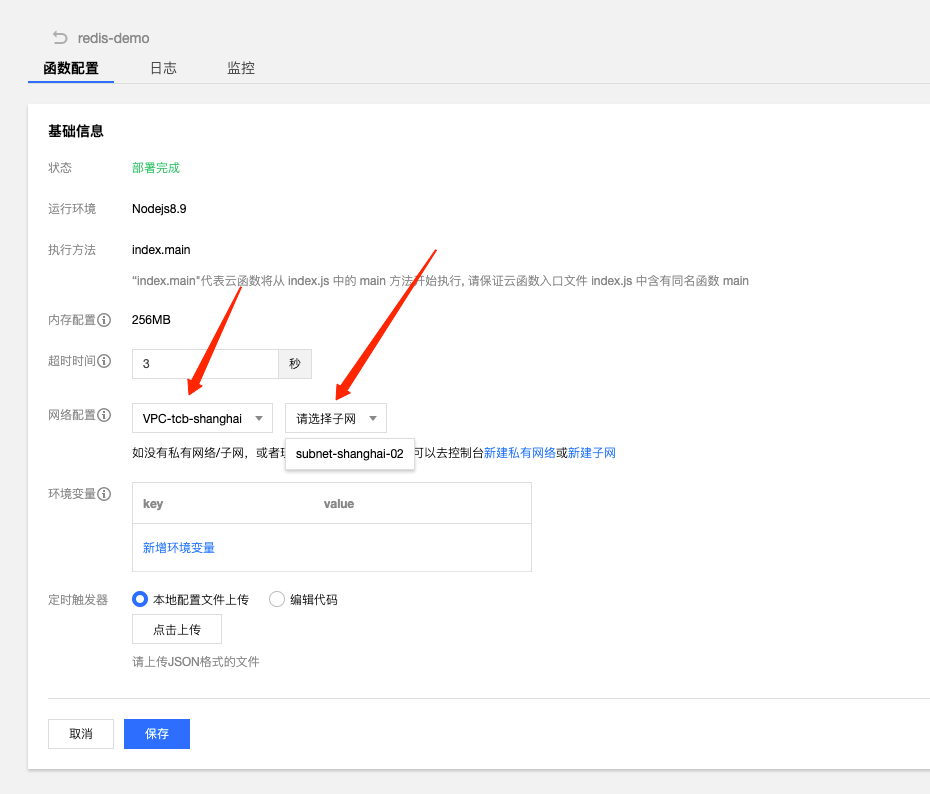Focus the 超时时间 timeout input field

pyautogui.click(x=204, y=364)
